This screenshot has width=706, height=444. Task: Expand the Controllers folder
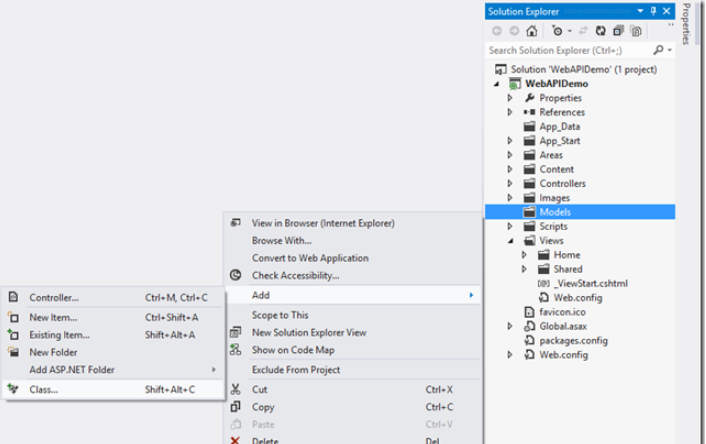tap(510, 184)
